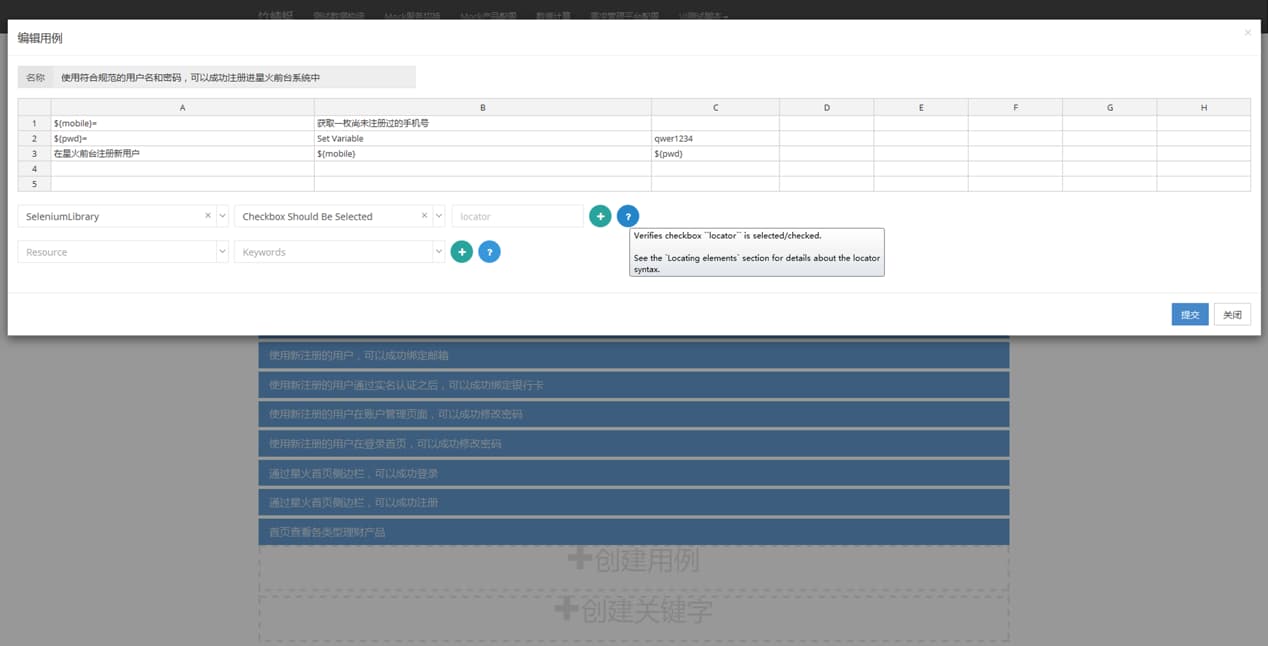Select cell containing ${mobile}= in column A
This screenshot has width=1268, height=646.
click(x=182, y=123)
